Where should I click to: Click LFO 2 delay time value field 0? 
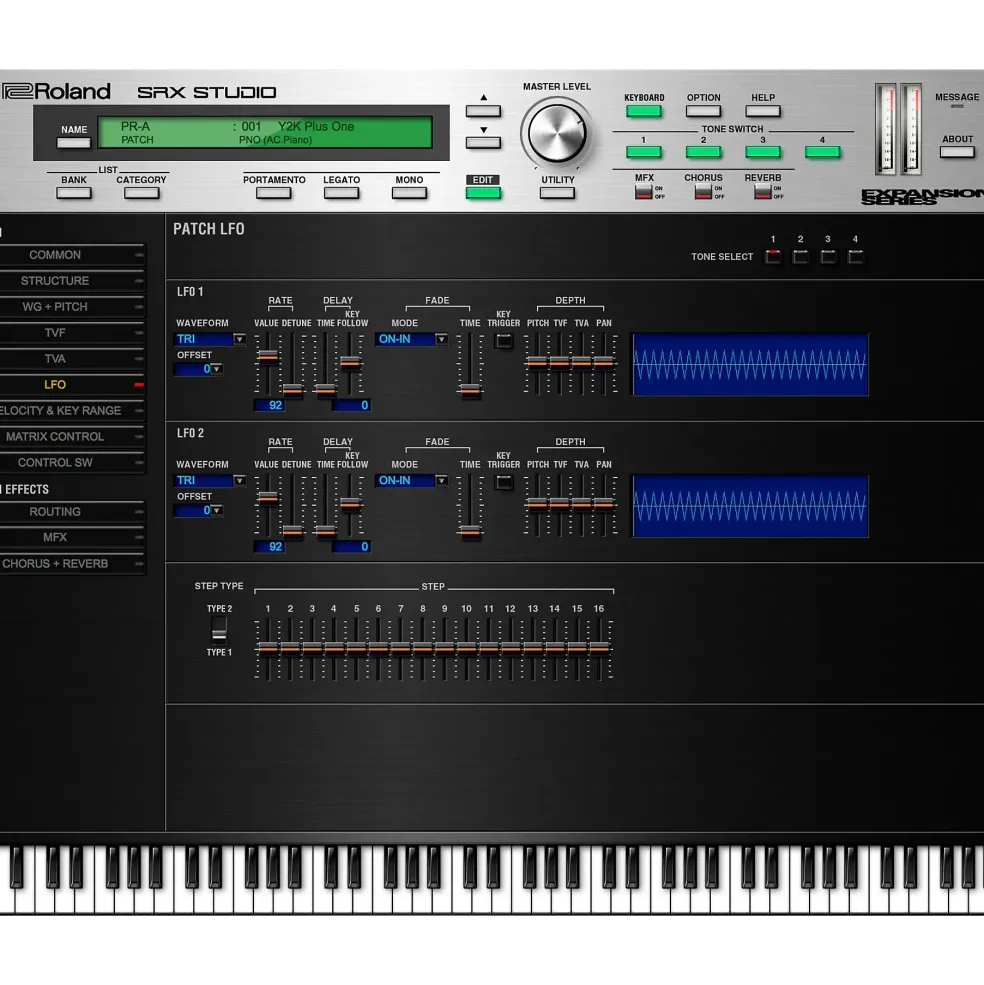[351, 547]
